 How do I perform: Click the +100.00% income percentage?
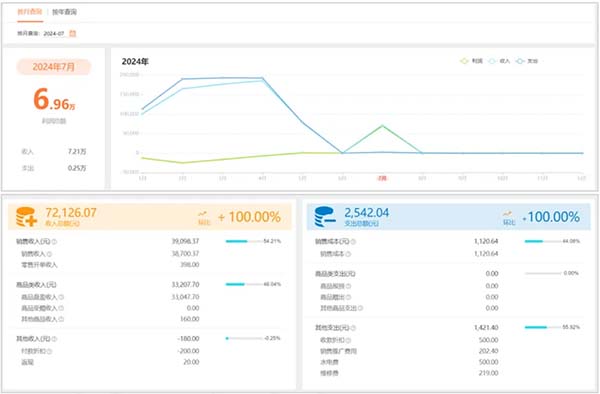[249, 217]
